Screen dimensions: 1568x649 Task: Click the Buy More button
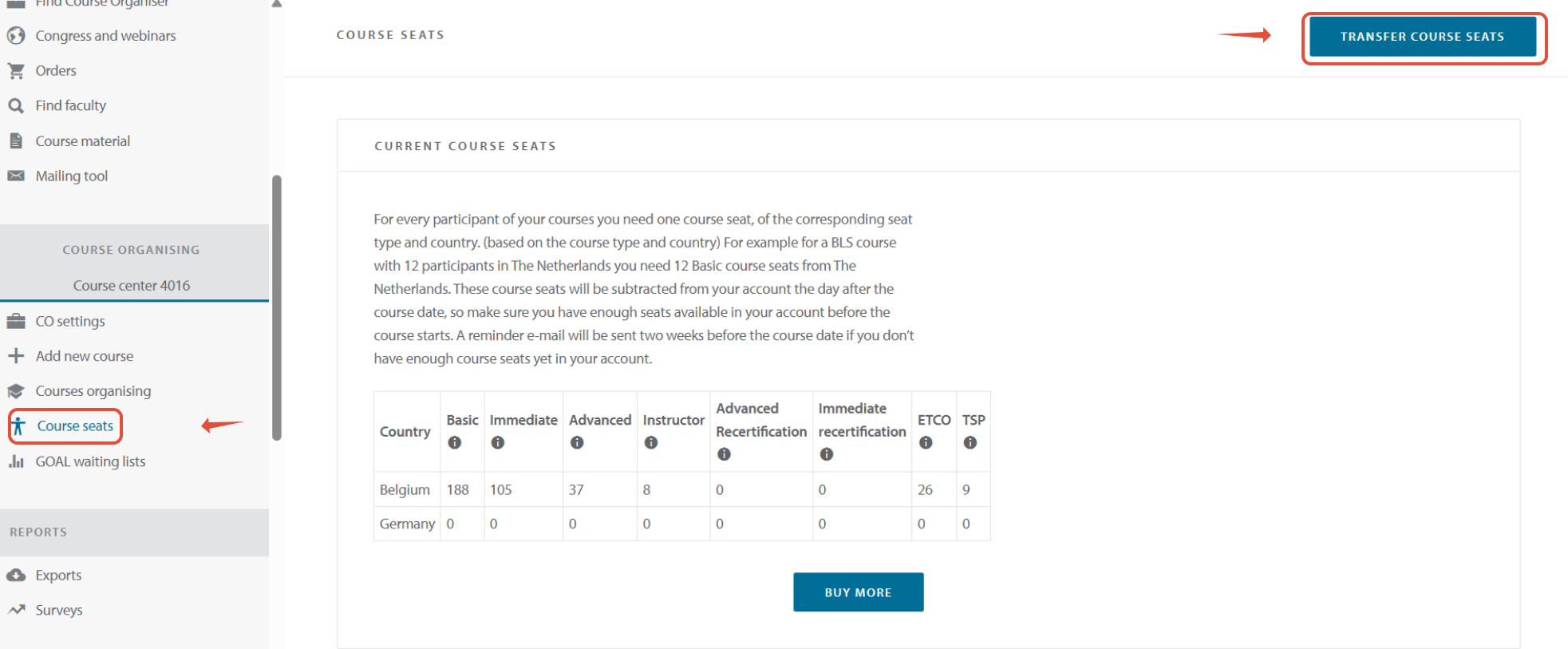point(859,592)
